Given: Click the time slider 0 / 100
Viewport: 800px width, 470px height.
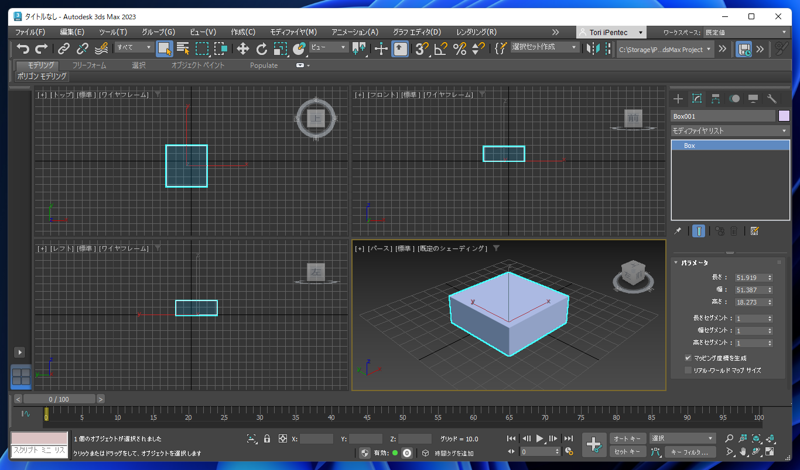Looking at the screenshot, I should click(59, 399).
